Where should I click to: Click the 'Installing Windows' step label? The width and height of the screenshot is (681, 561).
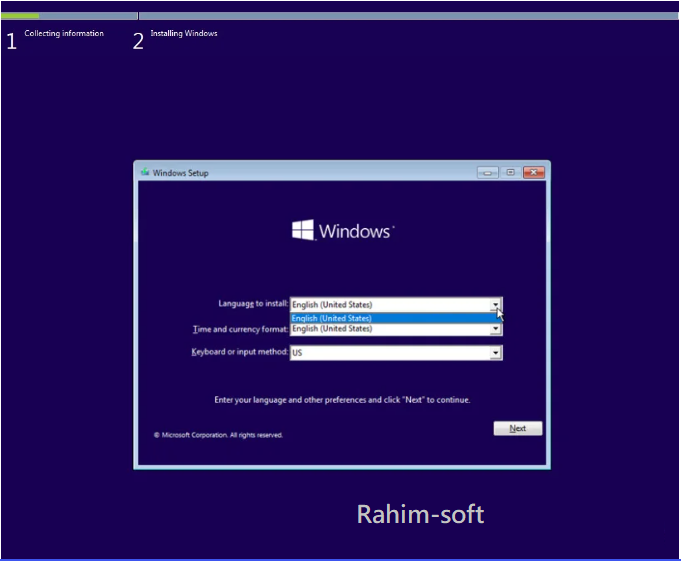coord(184,33)
